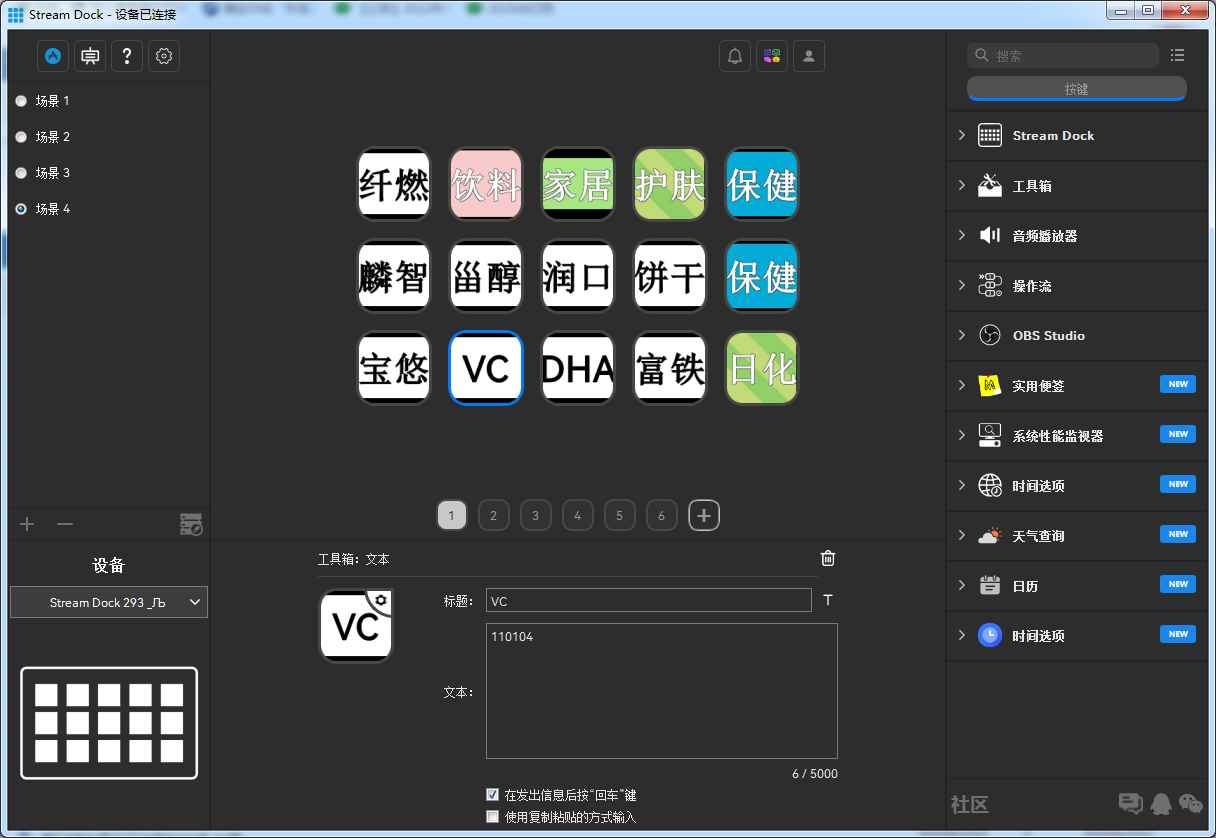
Task: Open the colorful store icon
Action: 772,56
